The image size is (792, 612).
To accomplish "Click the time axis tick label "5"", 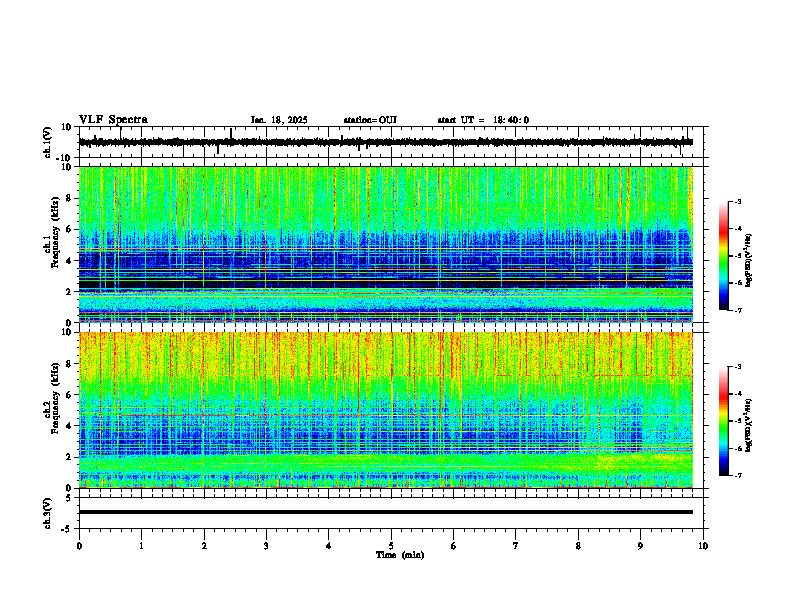I will coord(391,546).
